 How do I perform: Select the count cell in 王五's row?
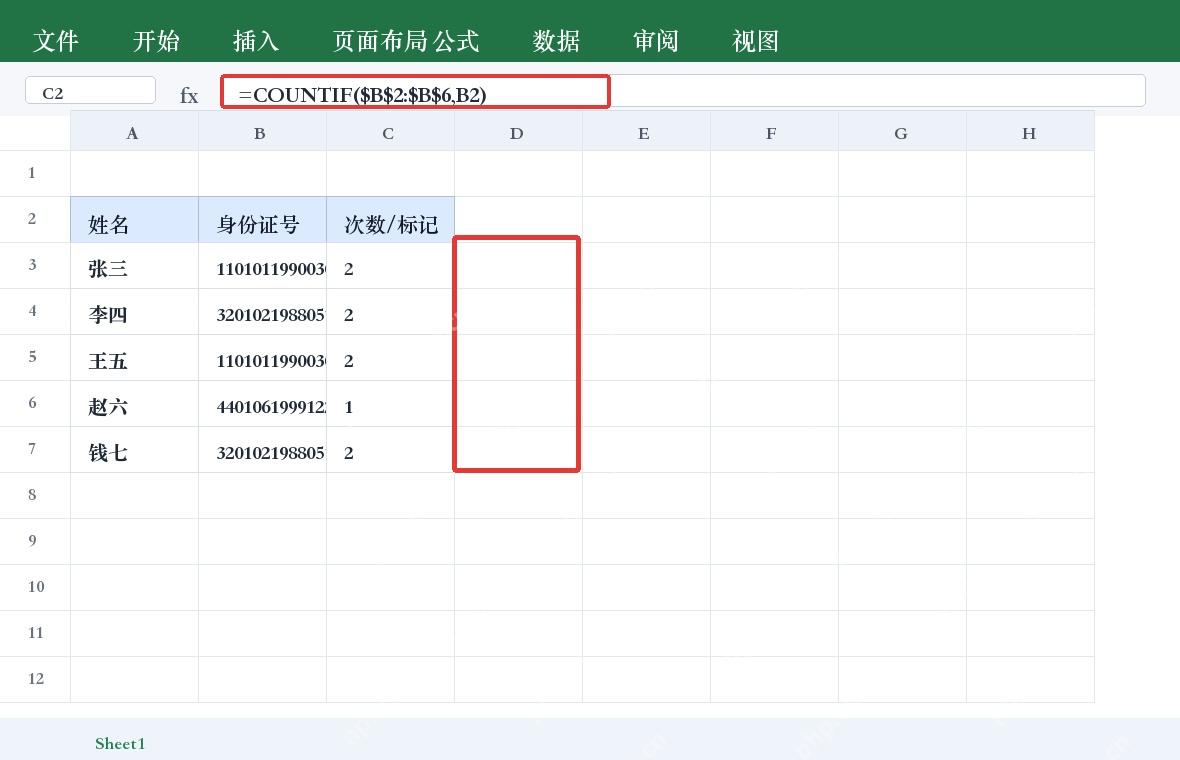coord(390,357)
